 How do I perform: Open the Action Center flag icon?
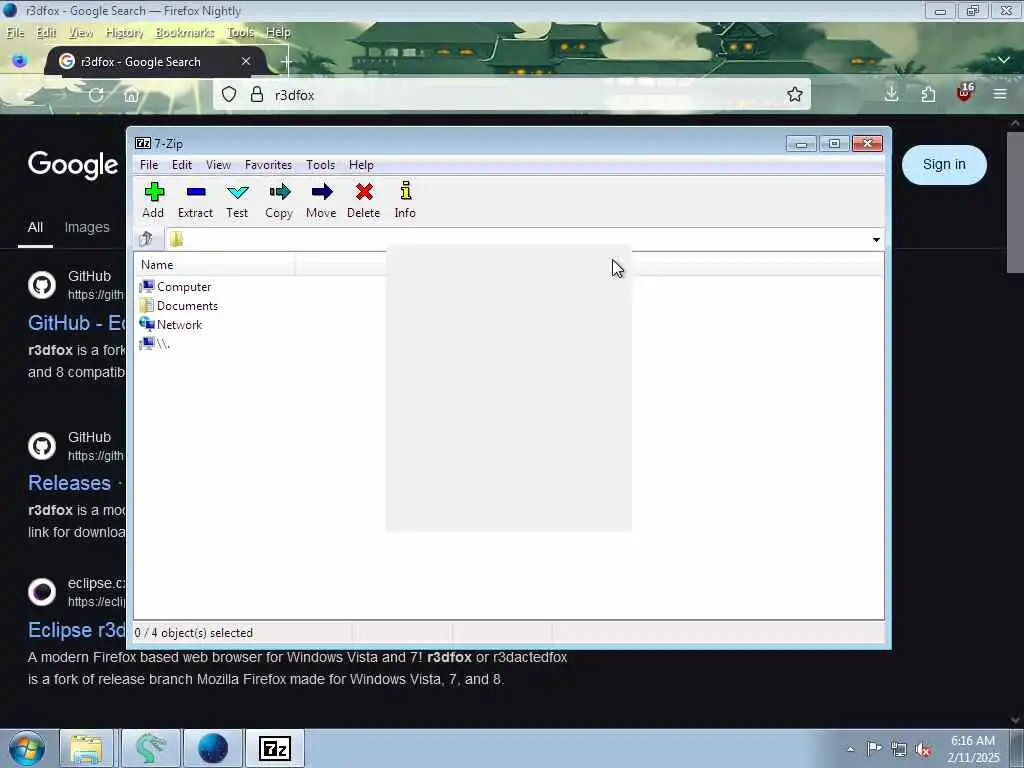coord(874,748)
